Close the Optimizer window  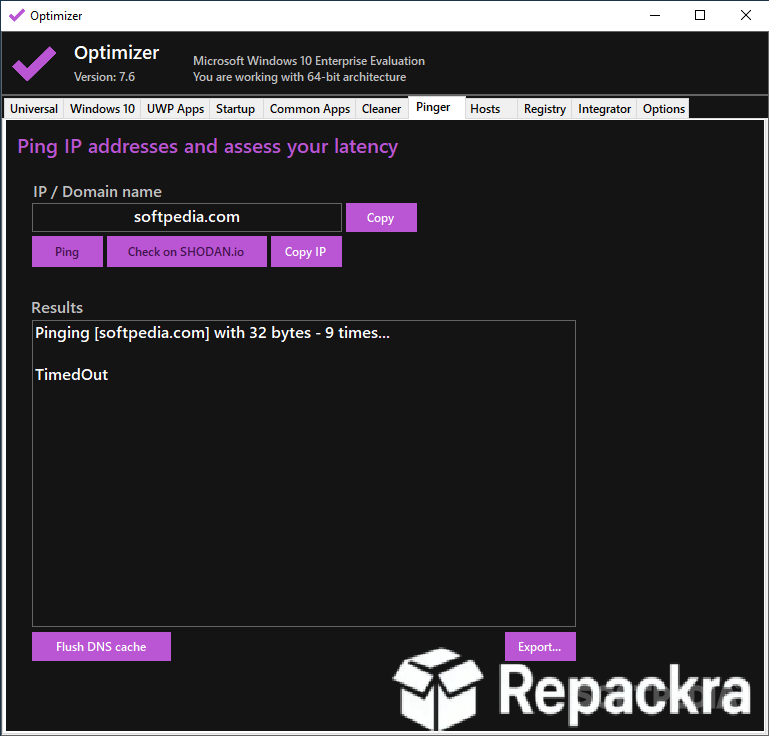[x=745, y=16]
